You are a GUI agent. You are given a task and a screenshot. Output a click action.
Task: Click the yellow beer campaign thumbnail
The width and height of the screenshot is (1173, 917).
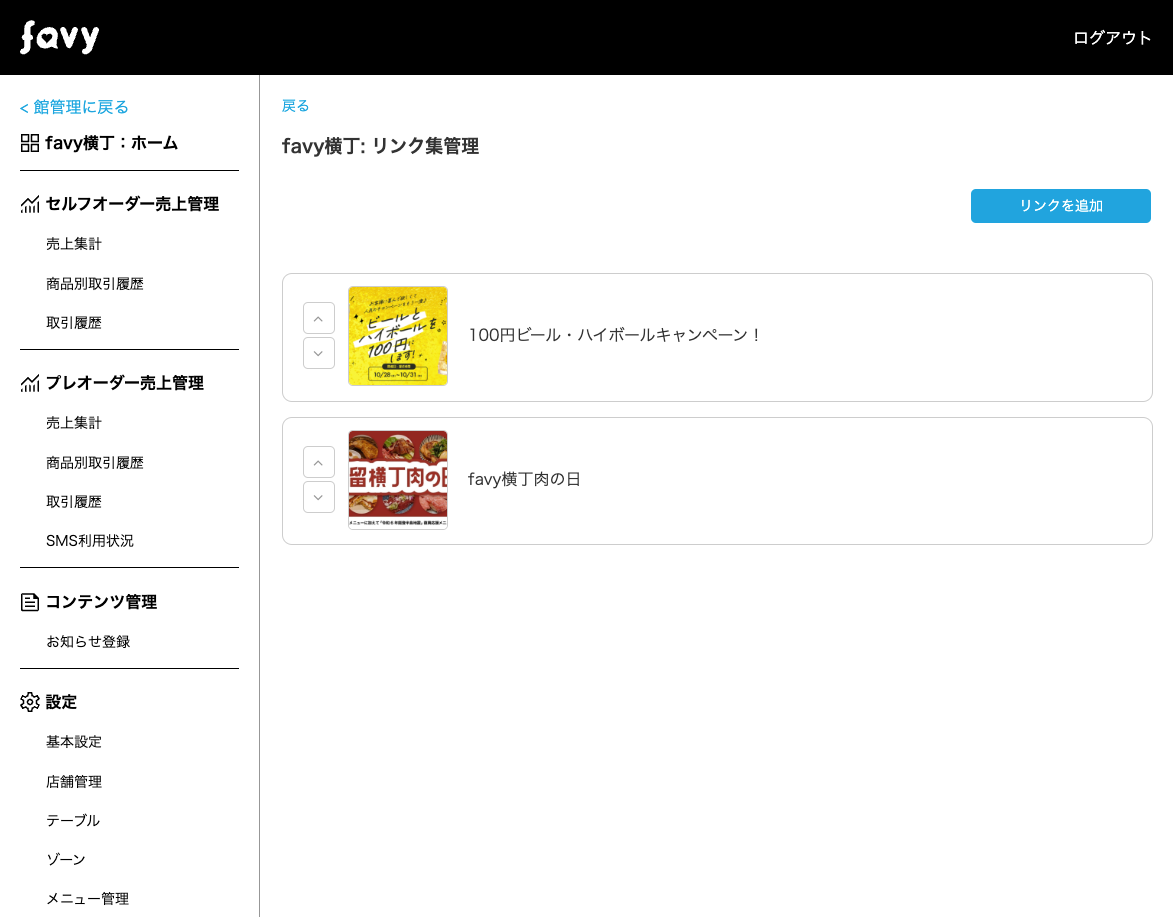pos(398,336)
